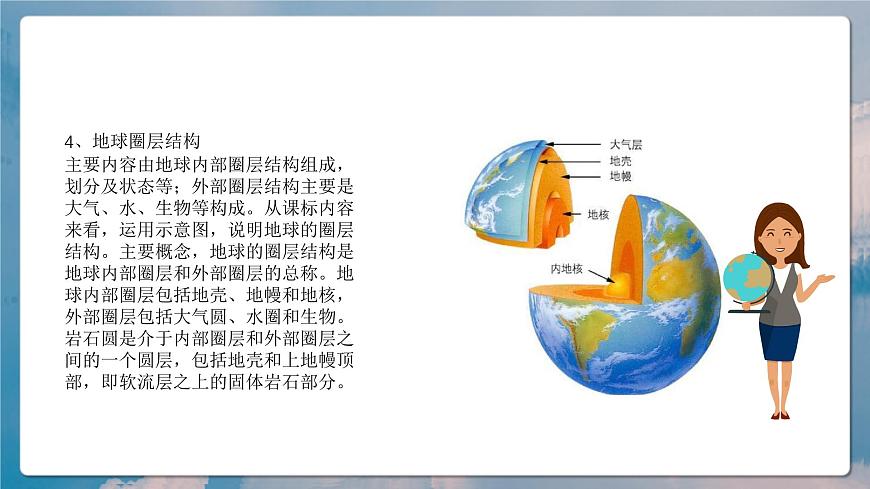The width and height of the screenshot is (870, 489).
Task: Click the line starting '外部圈层包括大气圆'
Action: (206, 316)
